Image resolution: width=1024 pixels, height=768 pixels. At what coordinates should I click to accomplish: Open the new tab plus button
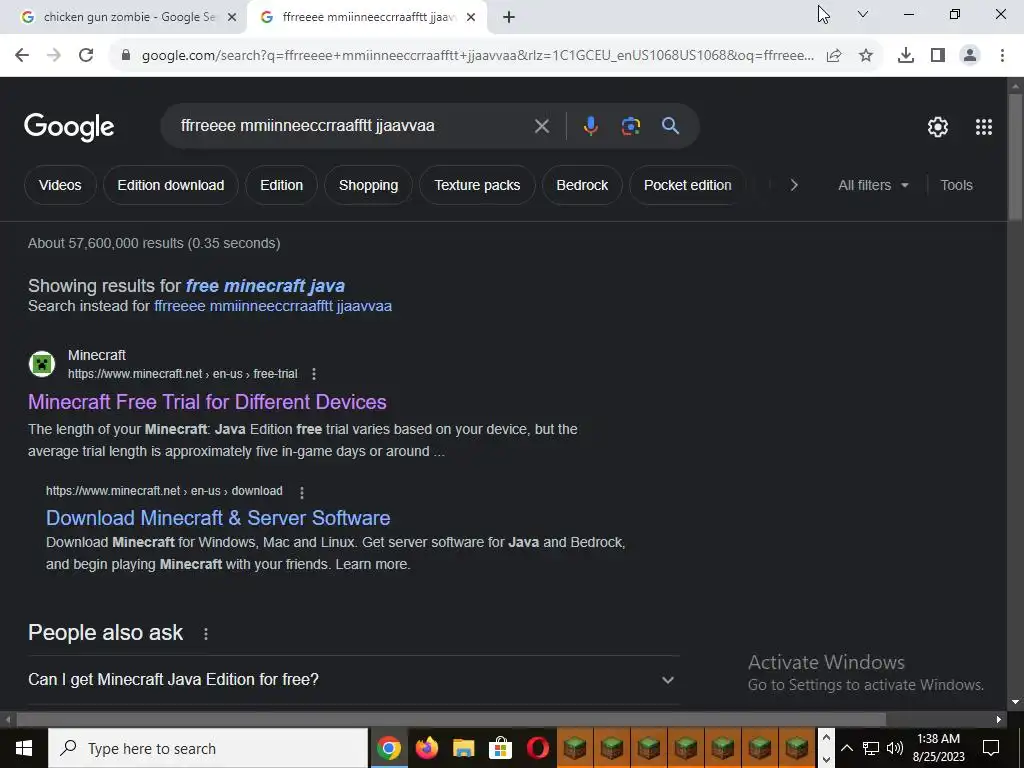tap(509, 18)
